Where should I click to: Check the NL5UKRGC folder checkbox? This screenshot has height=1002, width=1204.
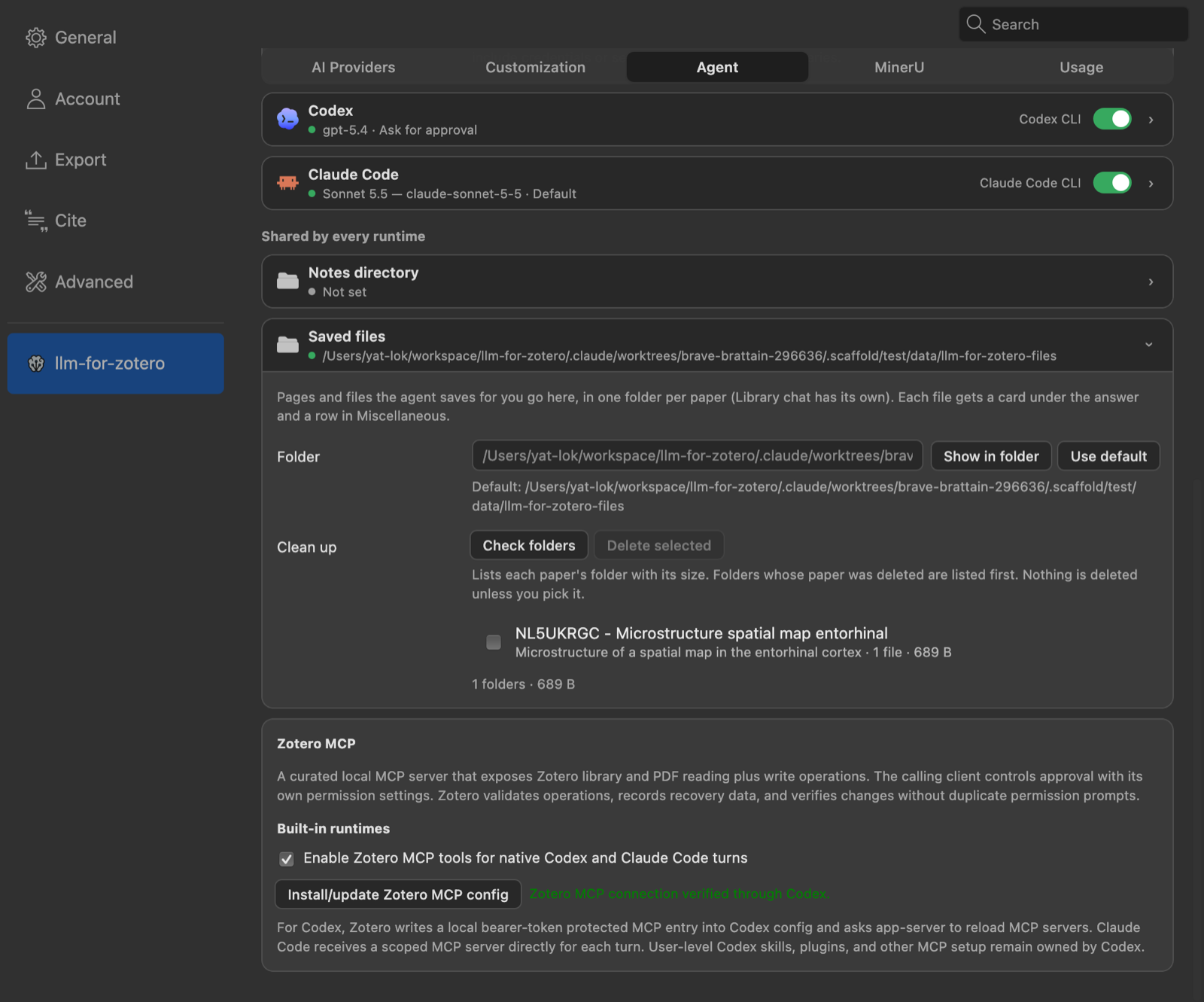pos(494,642)
